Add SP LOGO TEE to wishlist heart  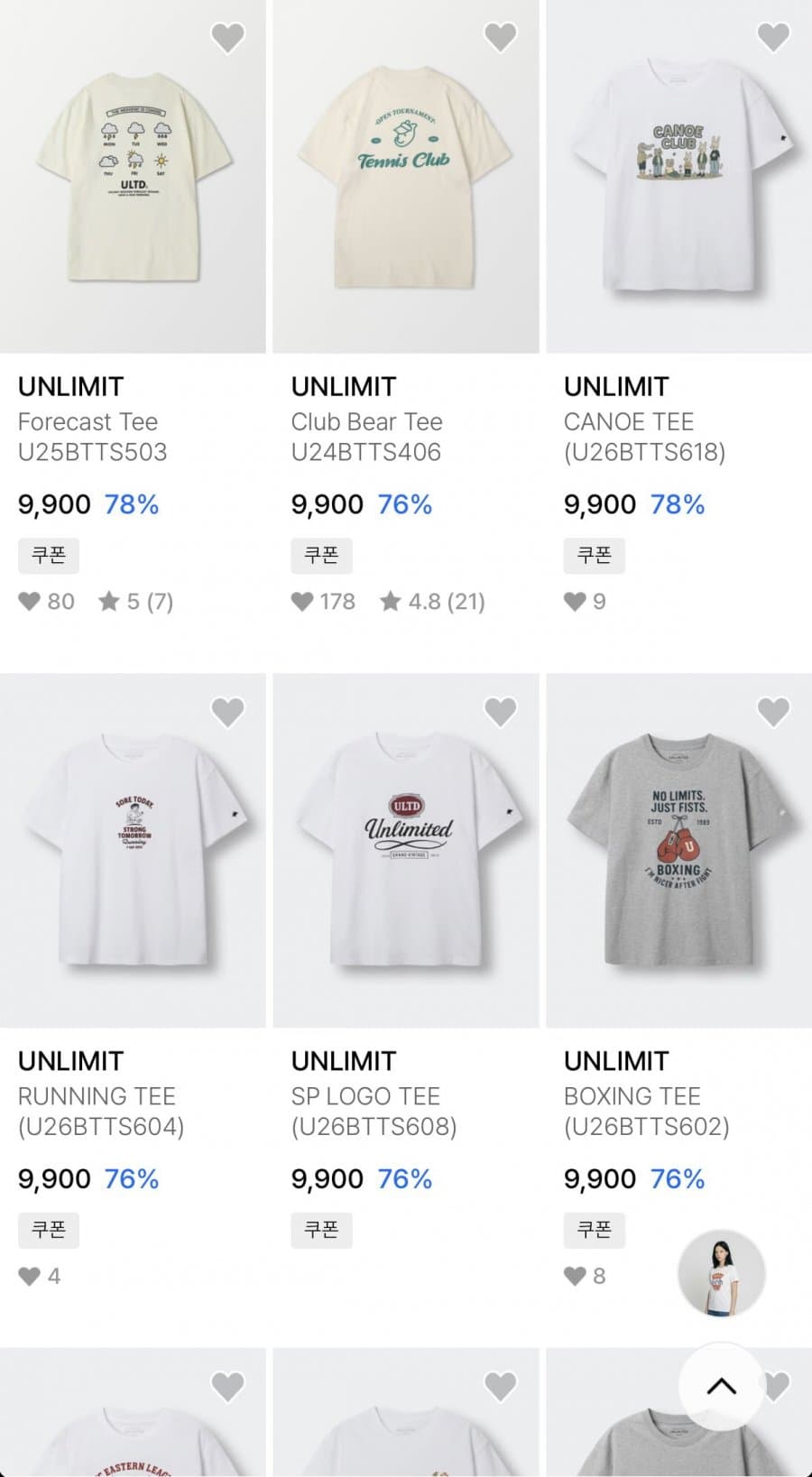[501, 712]
